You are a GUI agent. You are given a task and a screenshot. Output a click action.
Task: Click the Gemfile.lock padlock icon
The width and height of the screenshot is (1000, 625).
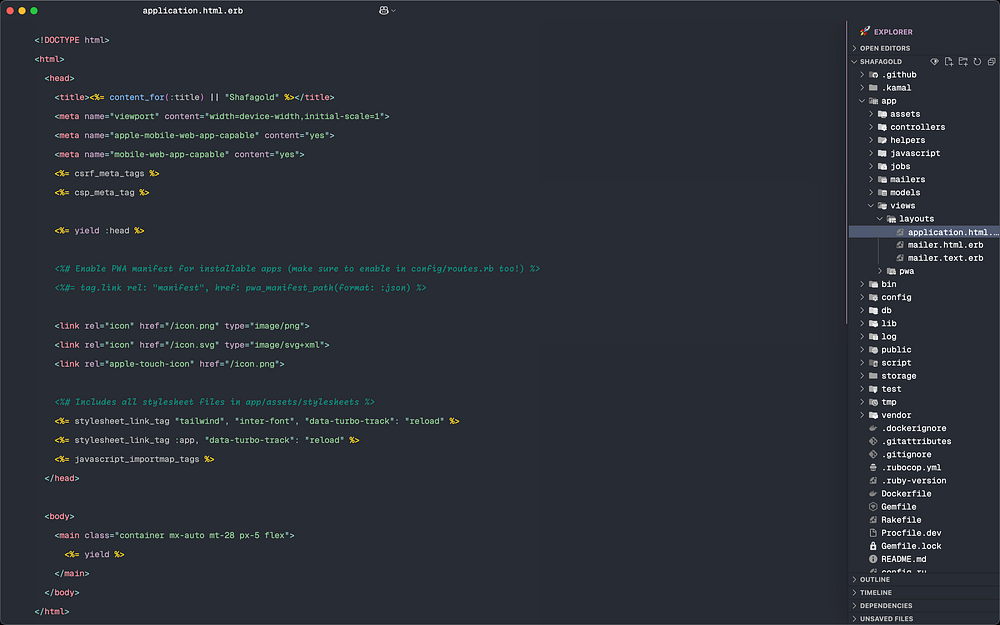pyautogui.click(x=873, y=546)
